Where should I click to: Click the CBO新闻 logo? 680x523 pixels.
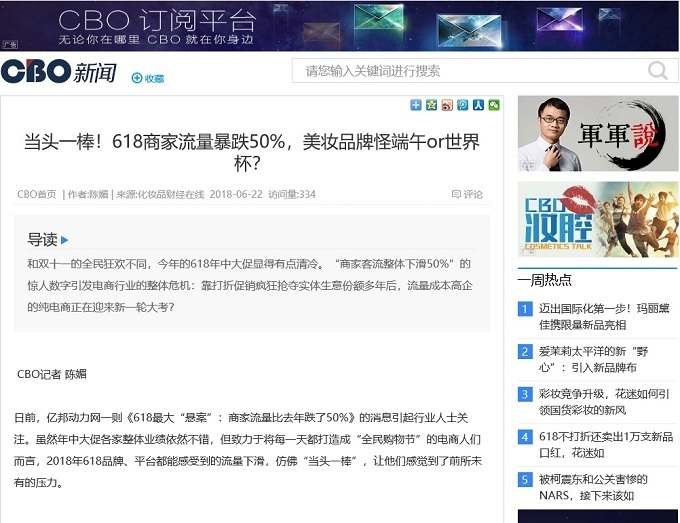coord(59,71)
